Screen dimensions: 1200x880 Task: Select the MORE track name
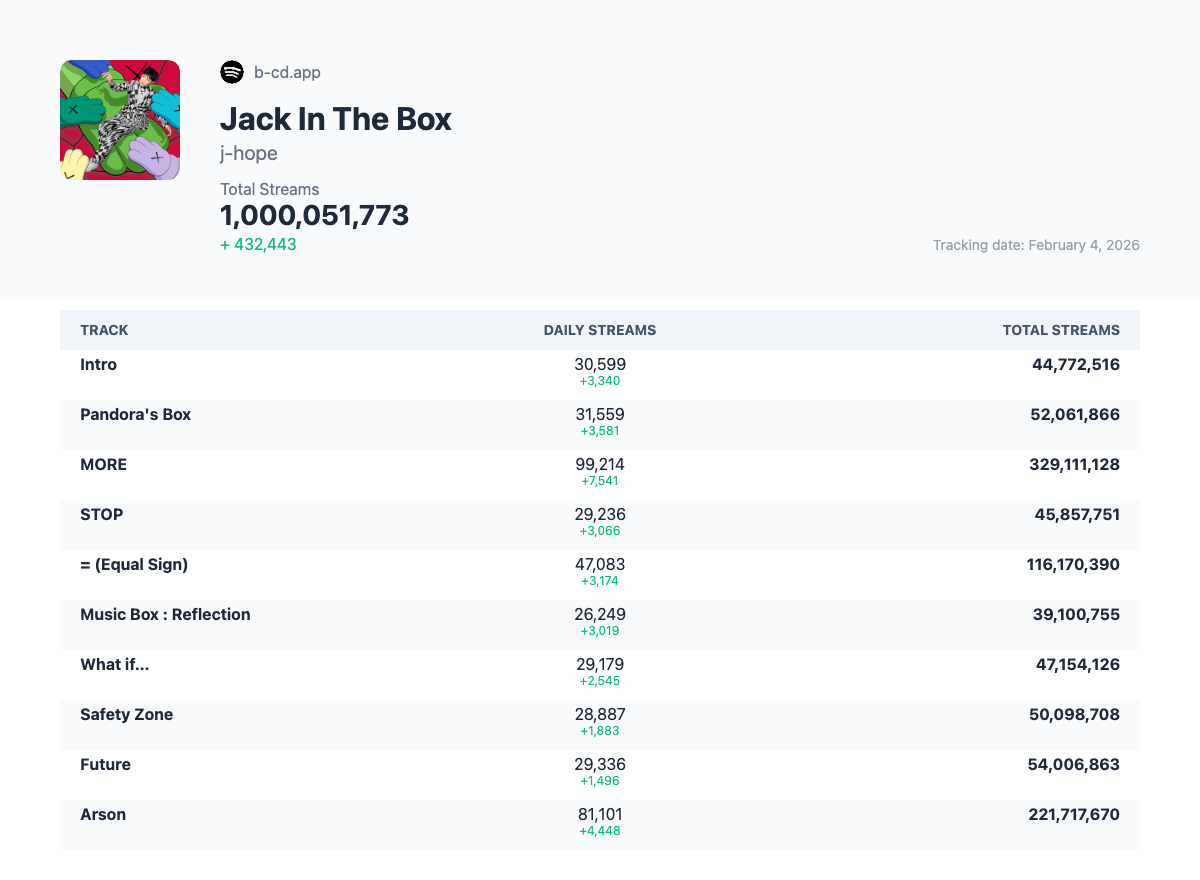point(103,465)
